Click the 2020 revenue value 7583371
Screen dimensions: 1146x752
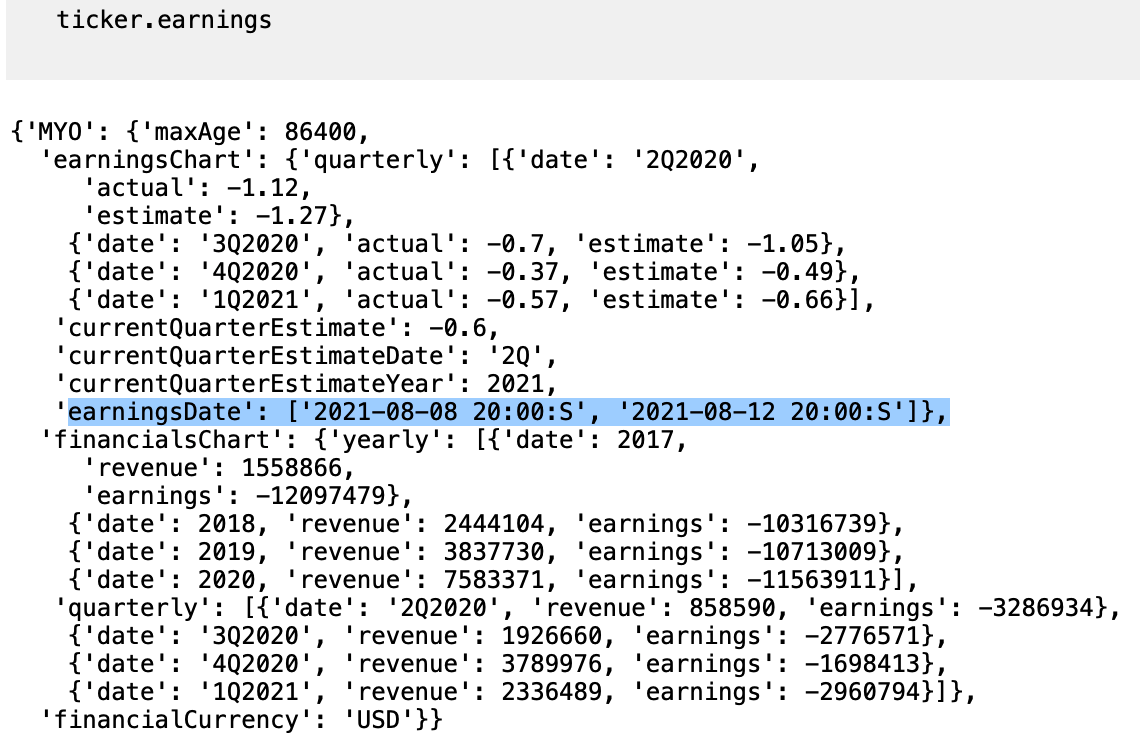[493, 580]
